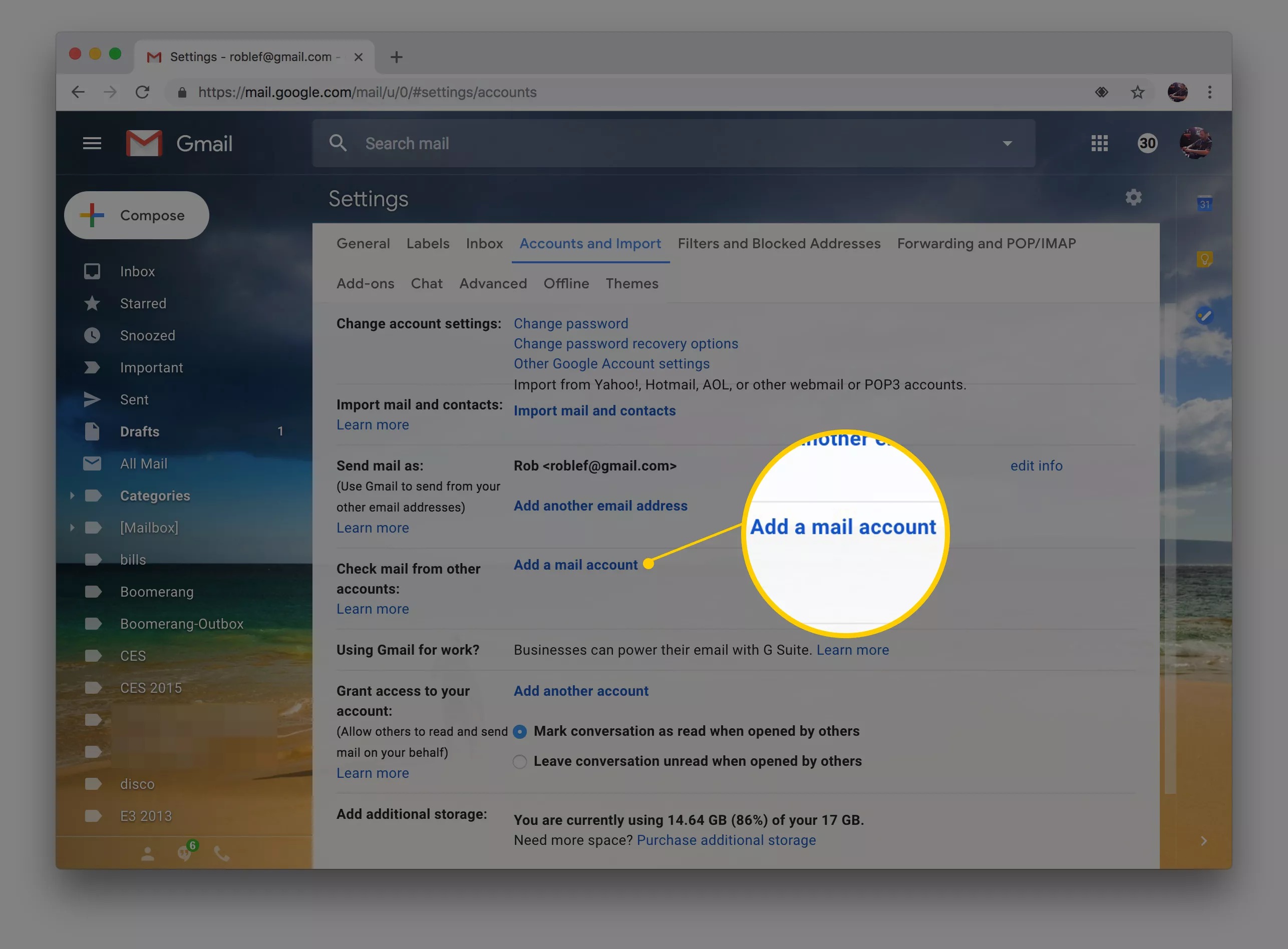
Task: Open Hangouts conversations icon with badge 6
Action: [186, 852]
